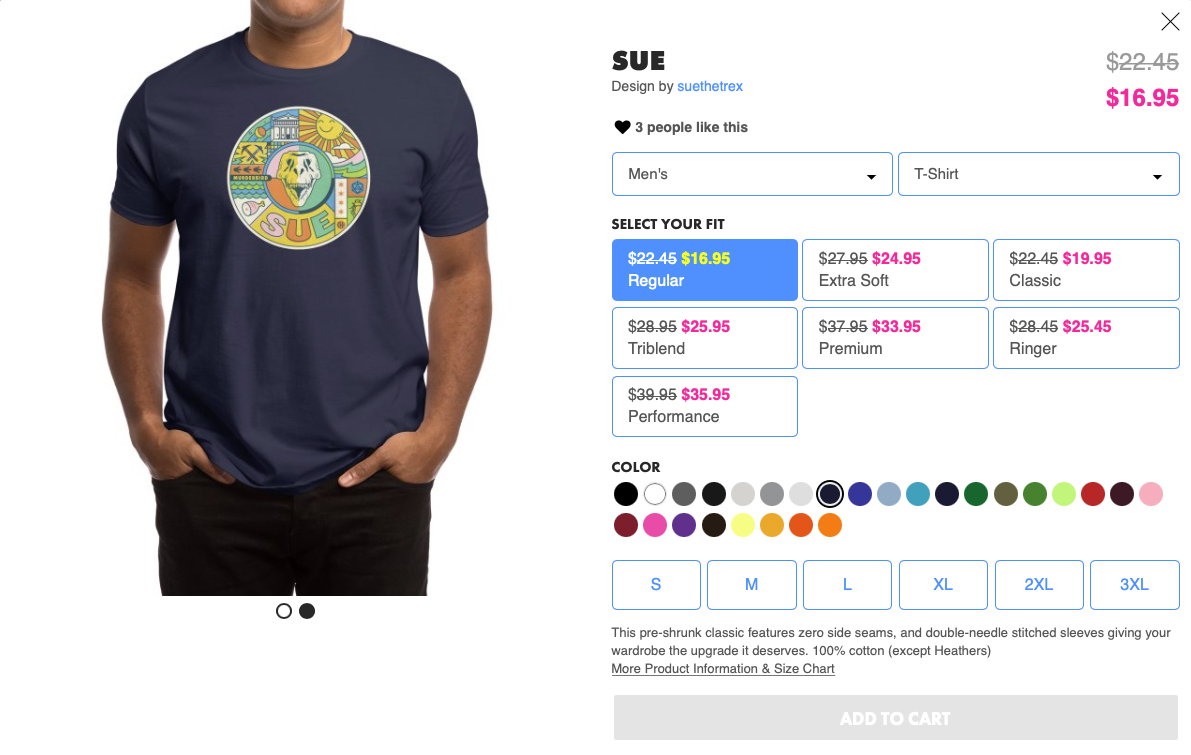1191x755 pixels.
Task: Pick the light pink color swatch
Action: (1151, 494)
